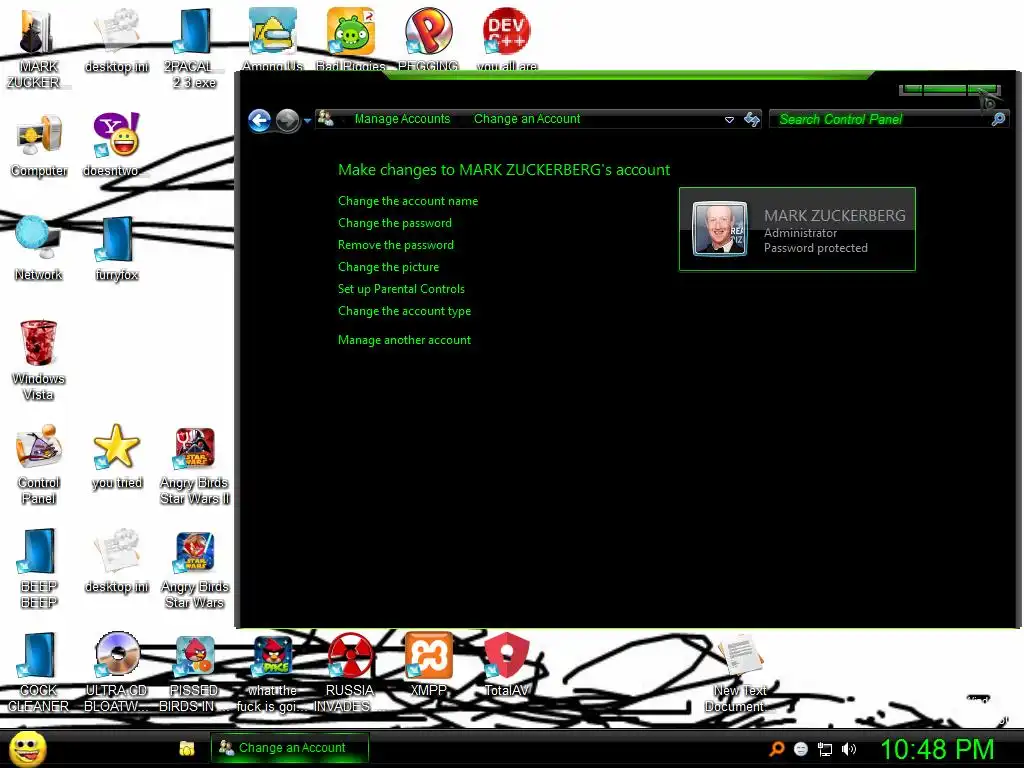Open the smiley face Start button
Viewport: 1024px width, 768px height.
28,748
